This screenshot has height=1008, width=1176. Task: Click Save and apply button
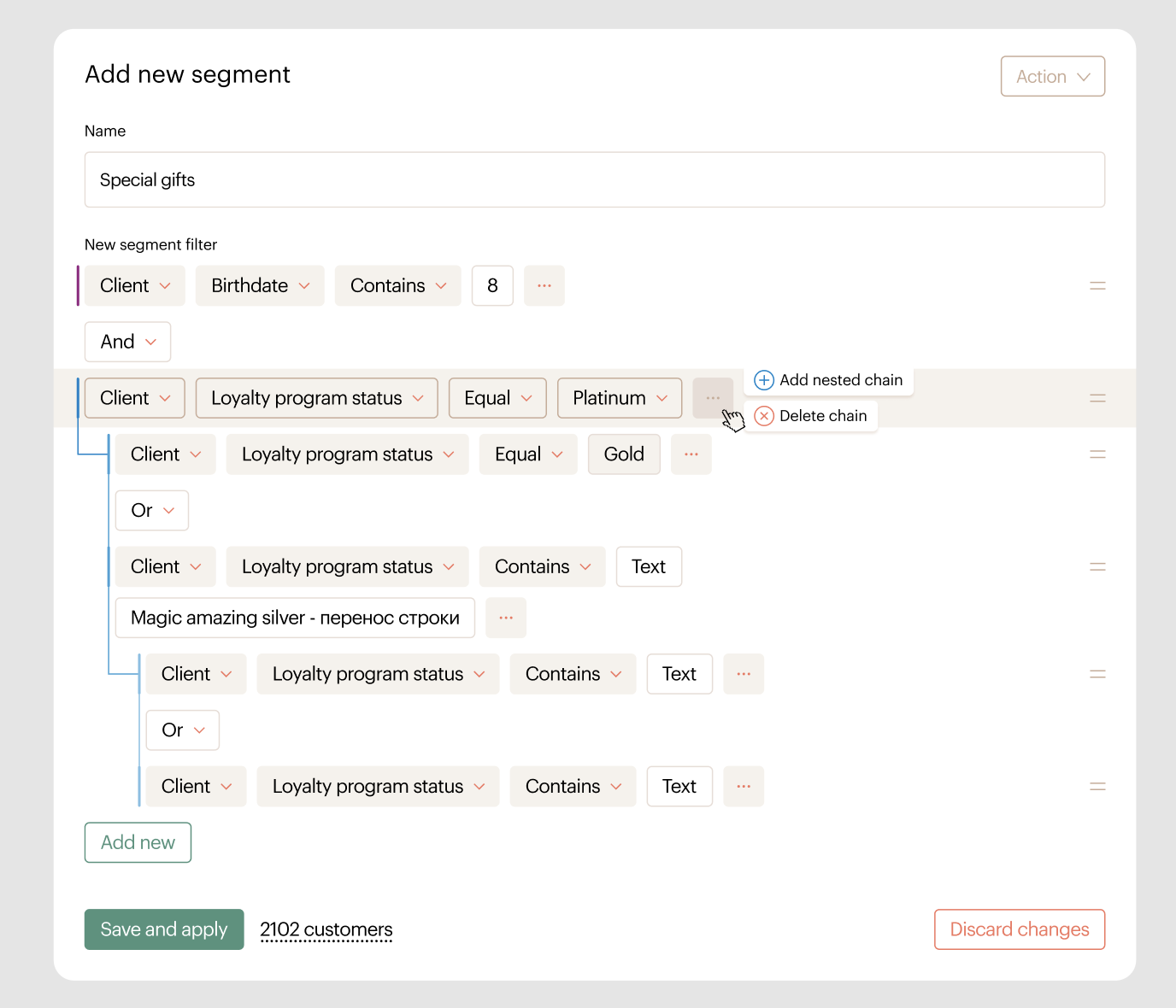(164, 929)
